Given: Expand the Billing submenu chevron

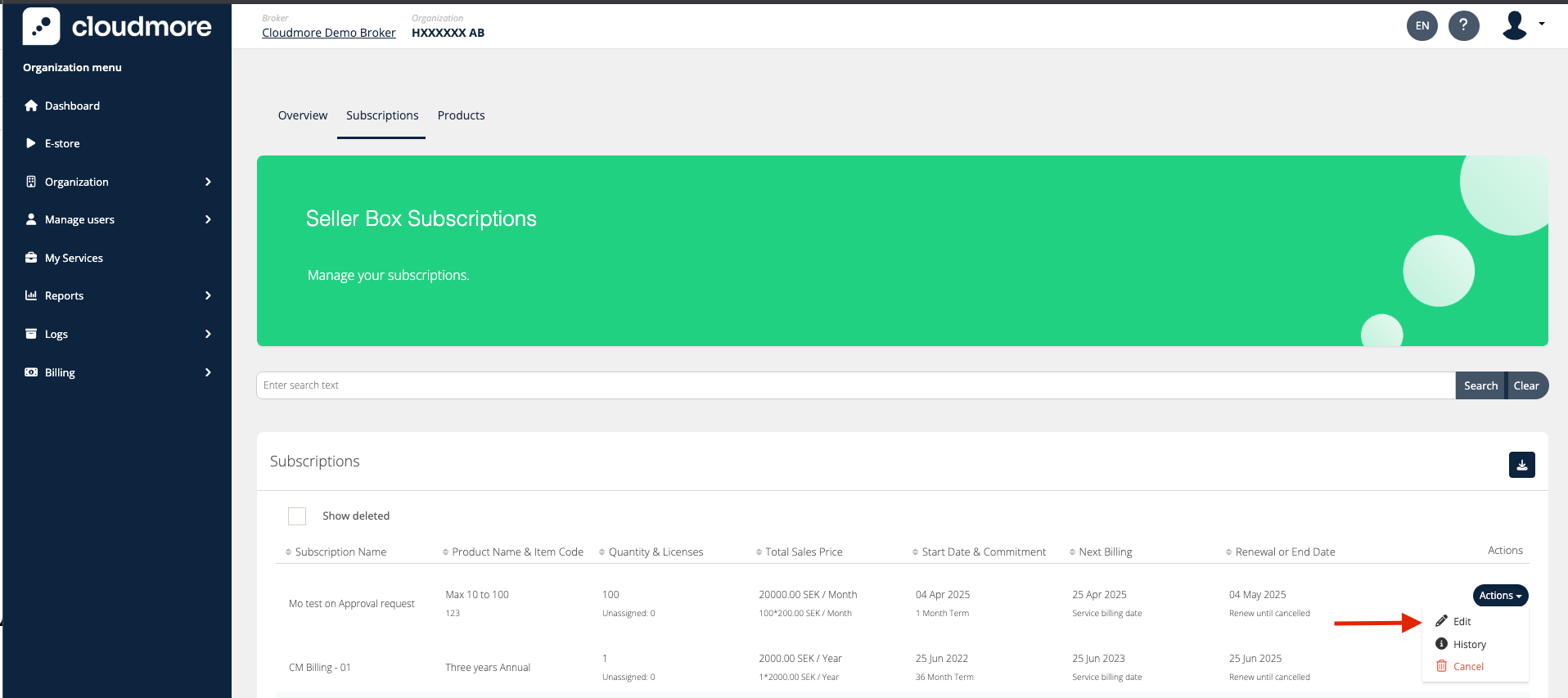Looking at the screenshot, I should point(208,372).
